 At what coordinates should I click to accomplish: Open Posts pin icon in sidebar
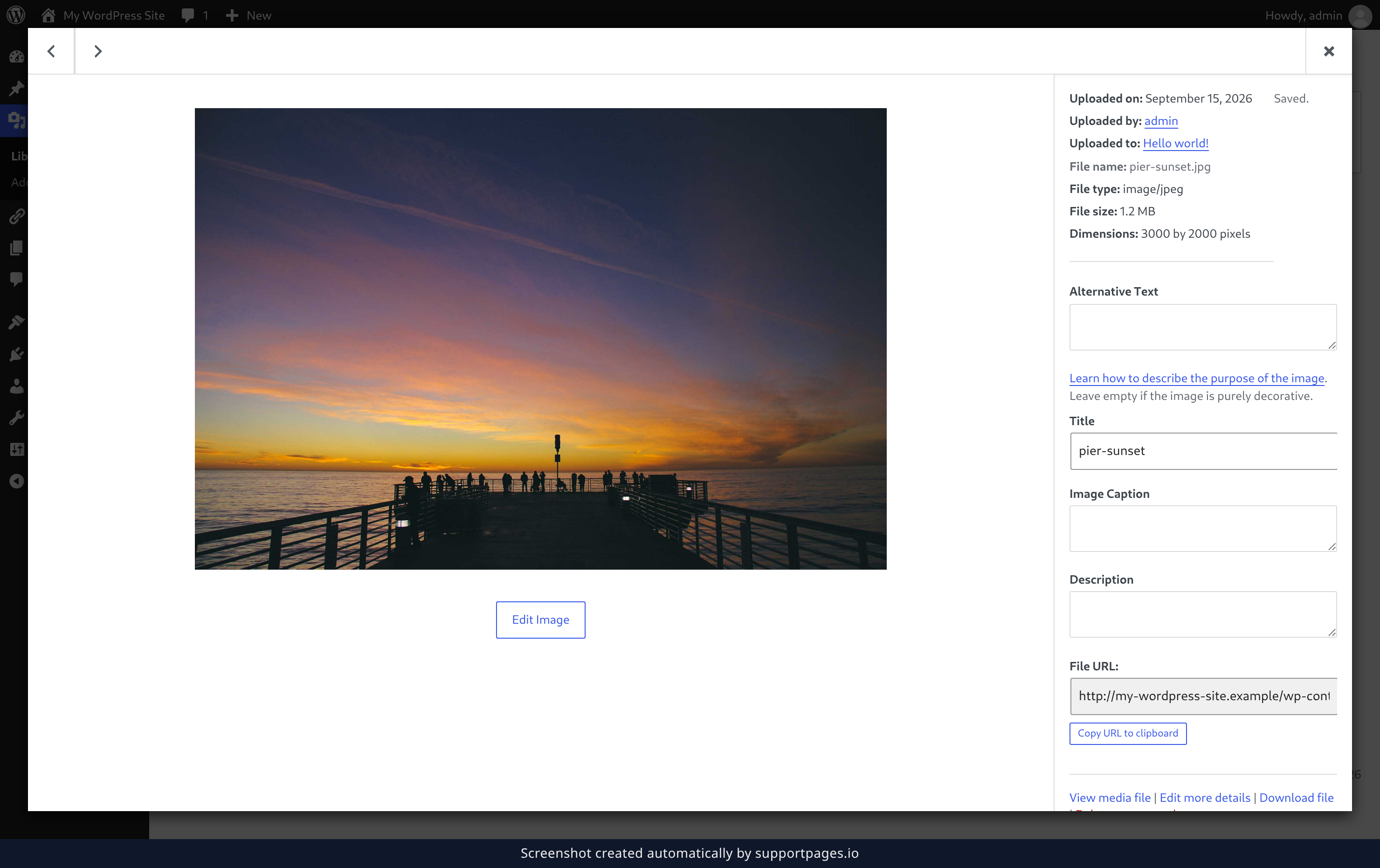point(16,88)
